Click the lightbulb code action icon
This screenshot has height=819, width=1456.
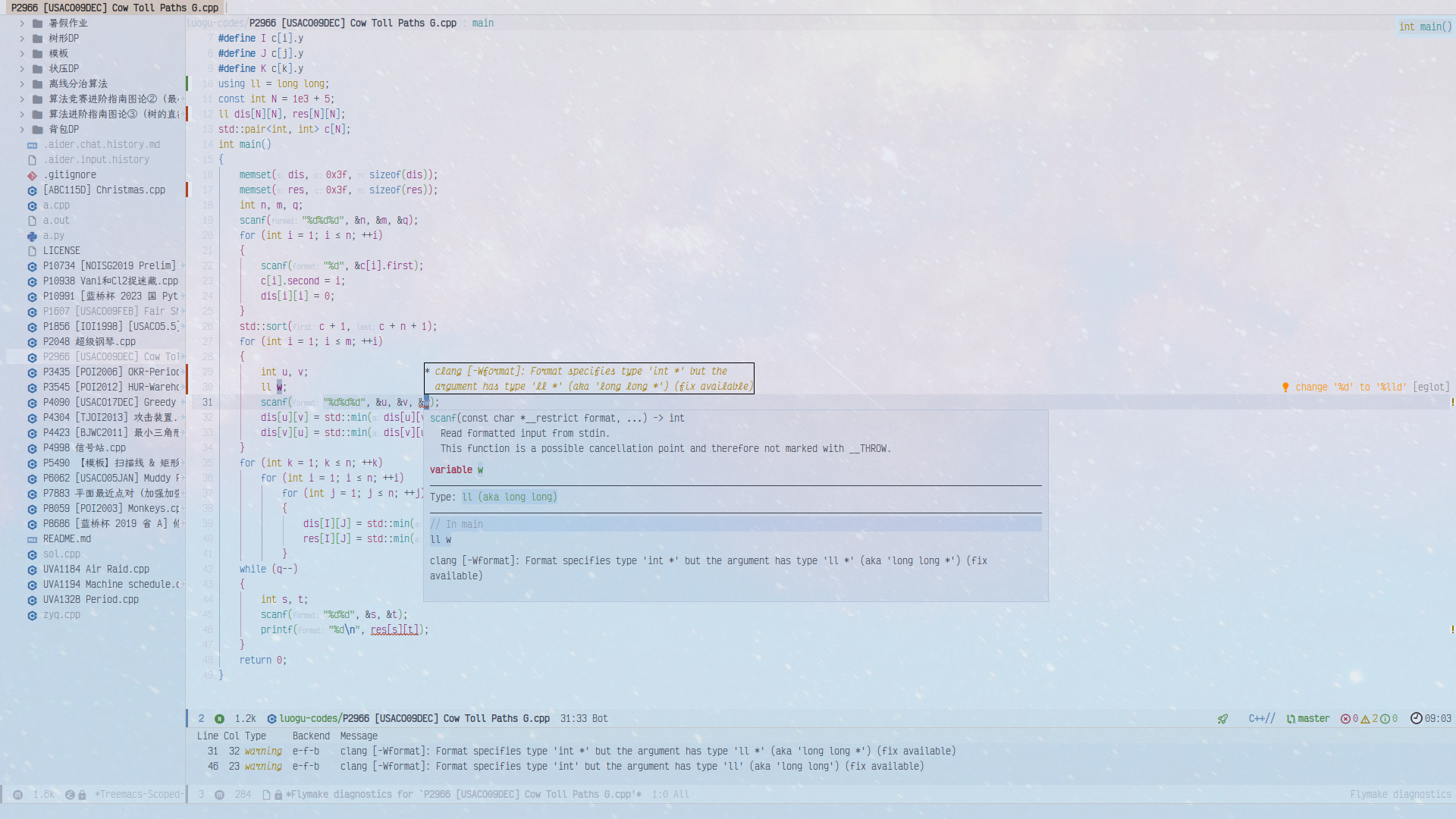pos(1285,388)
